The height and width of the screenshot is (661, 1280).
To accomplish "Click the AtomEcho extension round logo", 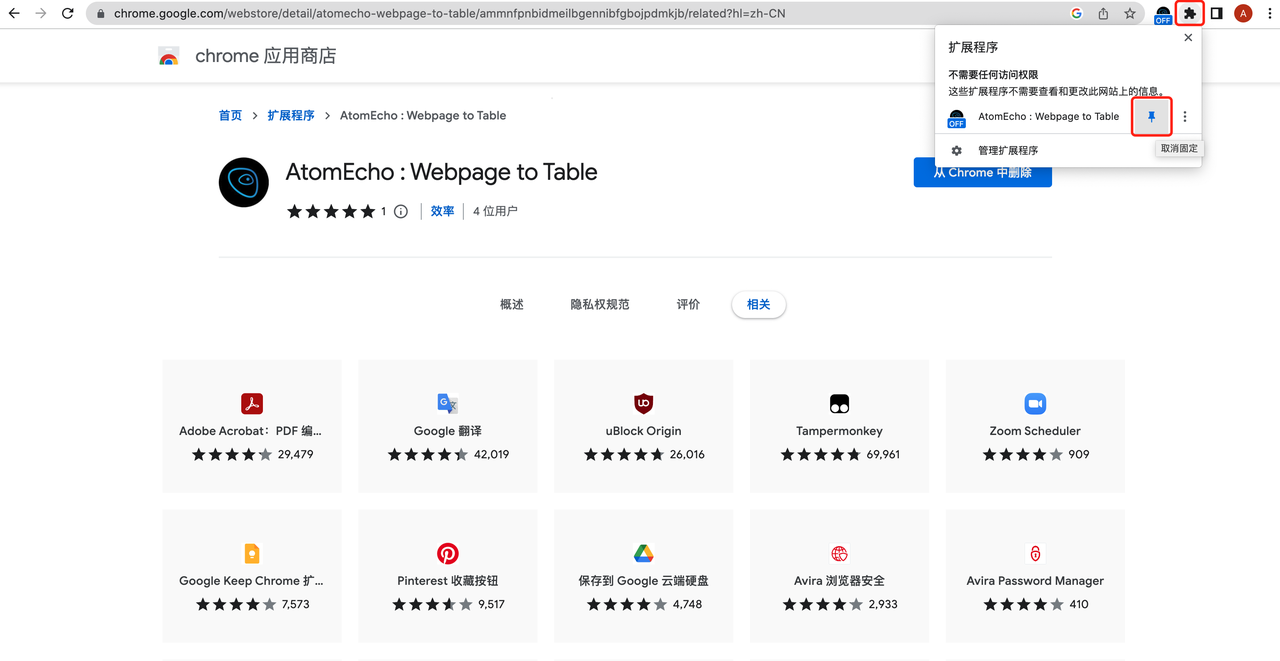I will tap(244, 182).
